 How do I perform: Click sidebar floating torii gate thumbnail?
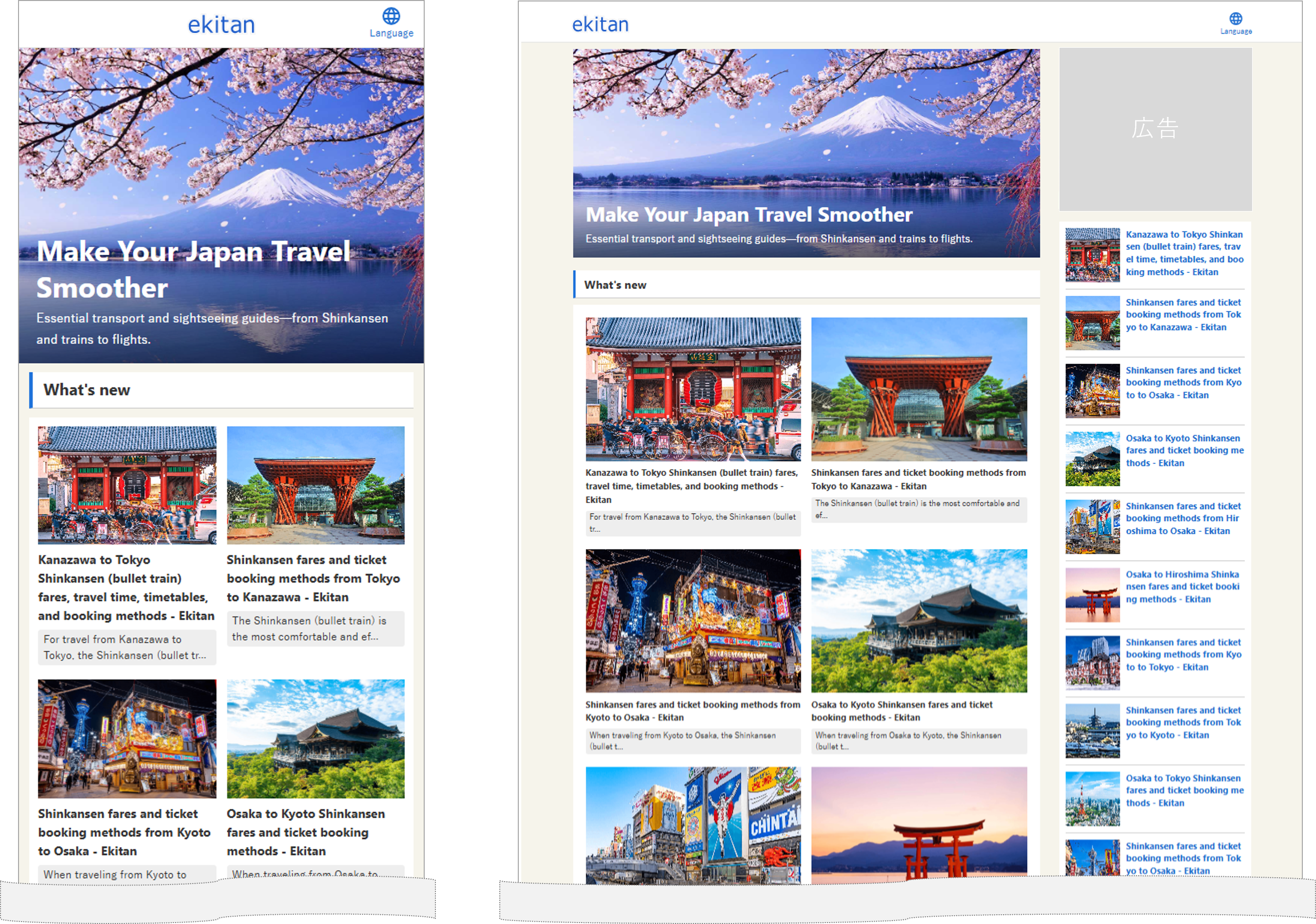tap(1092, 595)
